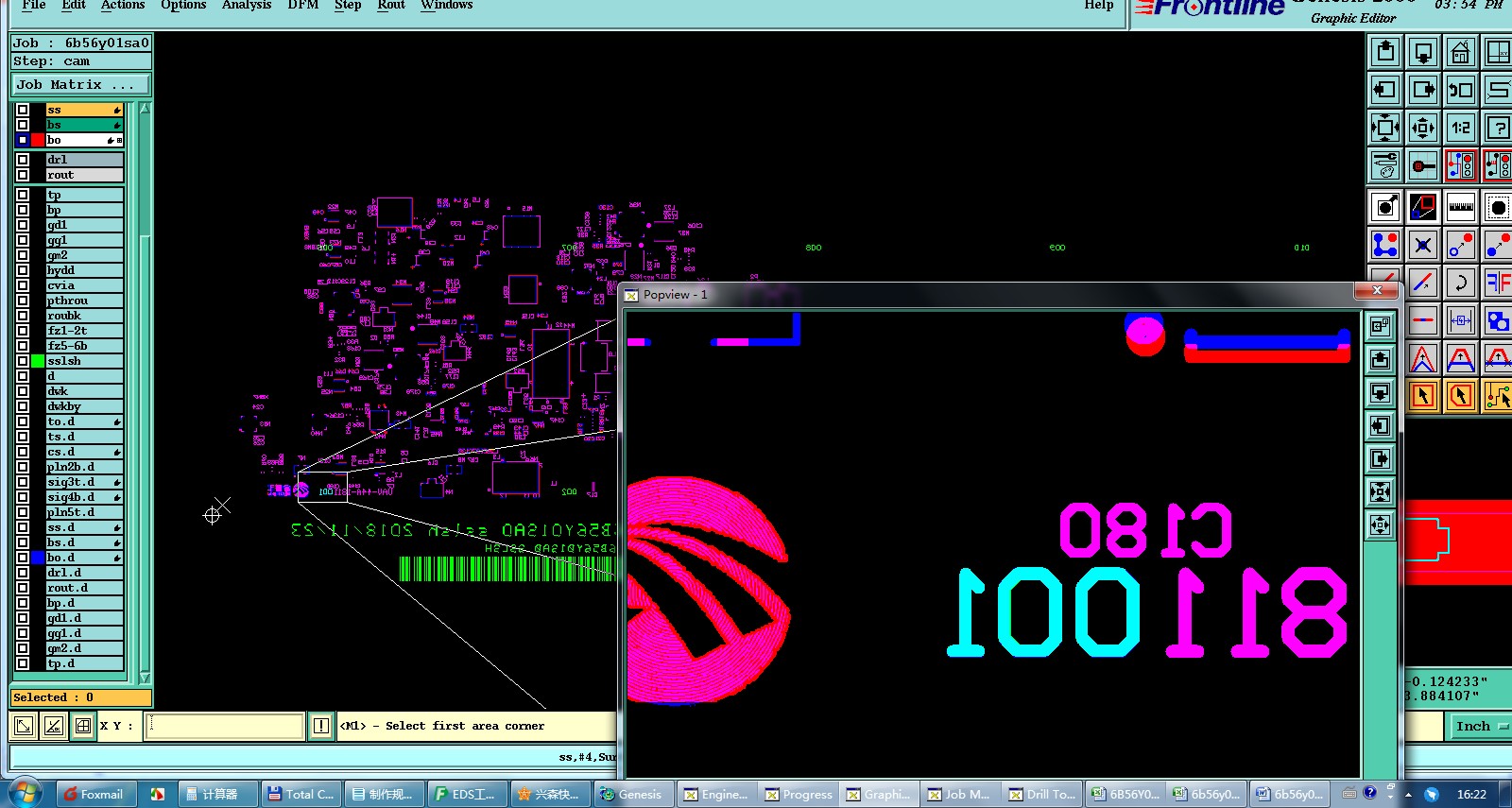The width and height of the screenshot is (1512, 808).
Task: Click the pan left icon in main toolbar
Action: pyautogui.click(x=1385, y=90)
